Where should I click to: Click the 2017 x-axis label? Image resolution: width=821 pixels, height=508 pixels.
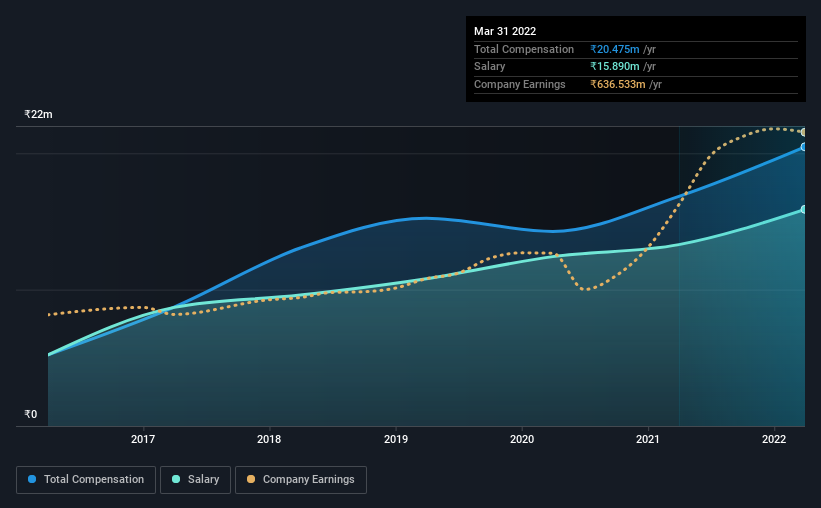[143, 439]
